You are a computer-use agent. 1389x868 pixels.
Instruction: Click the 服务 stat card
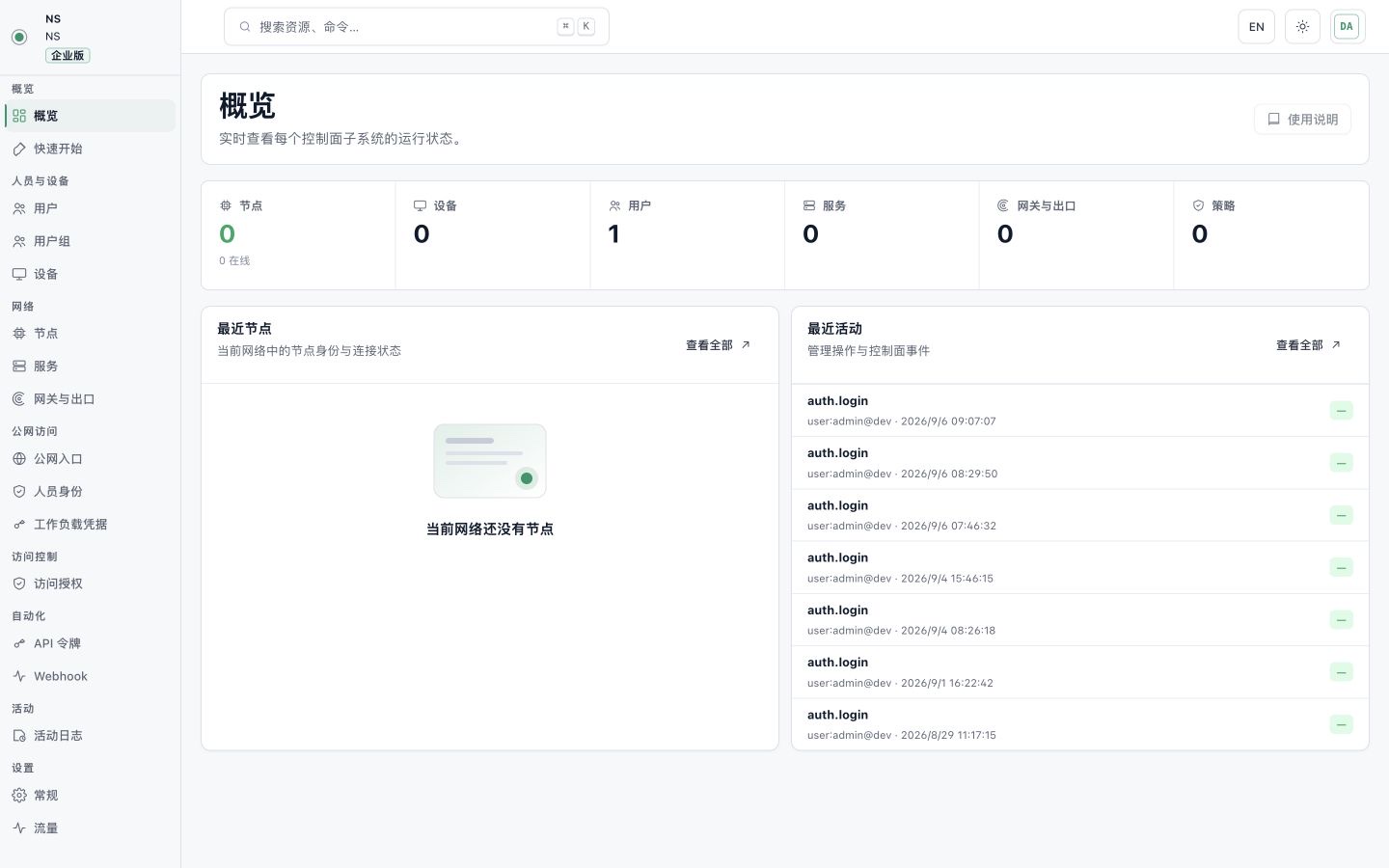tap(882, 235)
